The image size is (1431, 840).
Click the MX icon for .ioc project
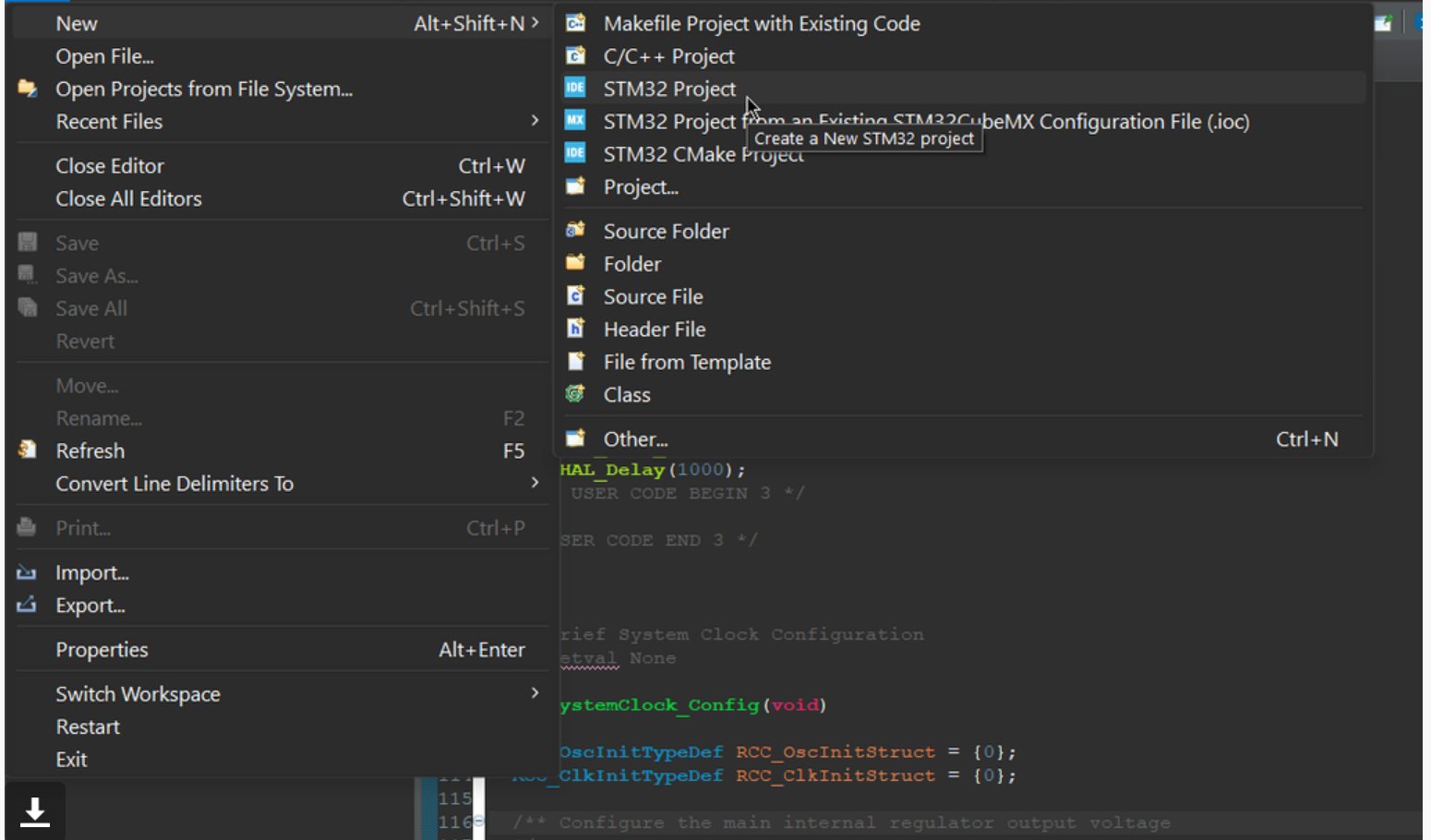click(575, 120)
